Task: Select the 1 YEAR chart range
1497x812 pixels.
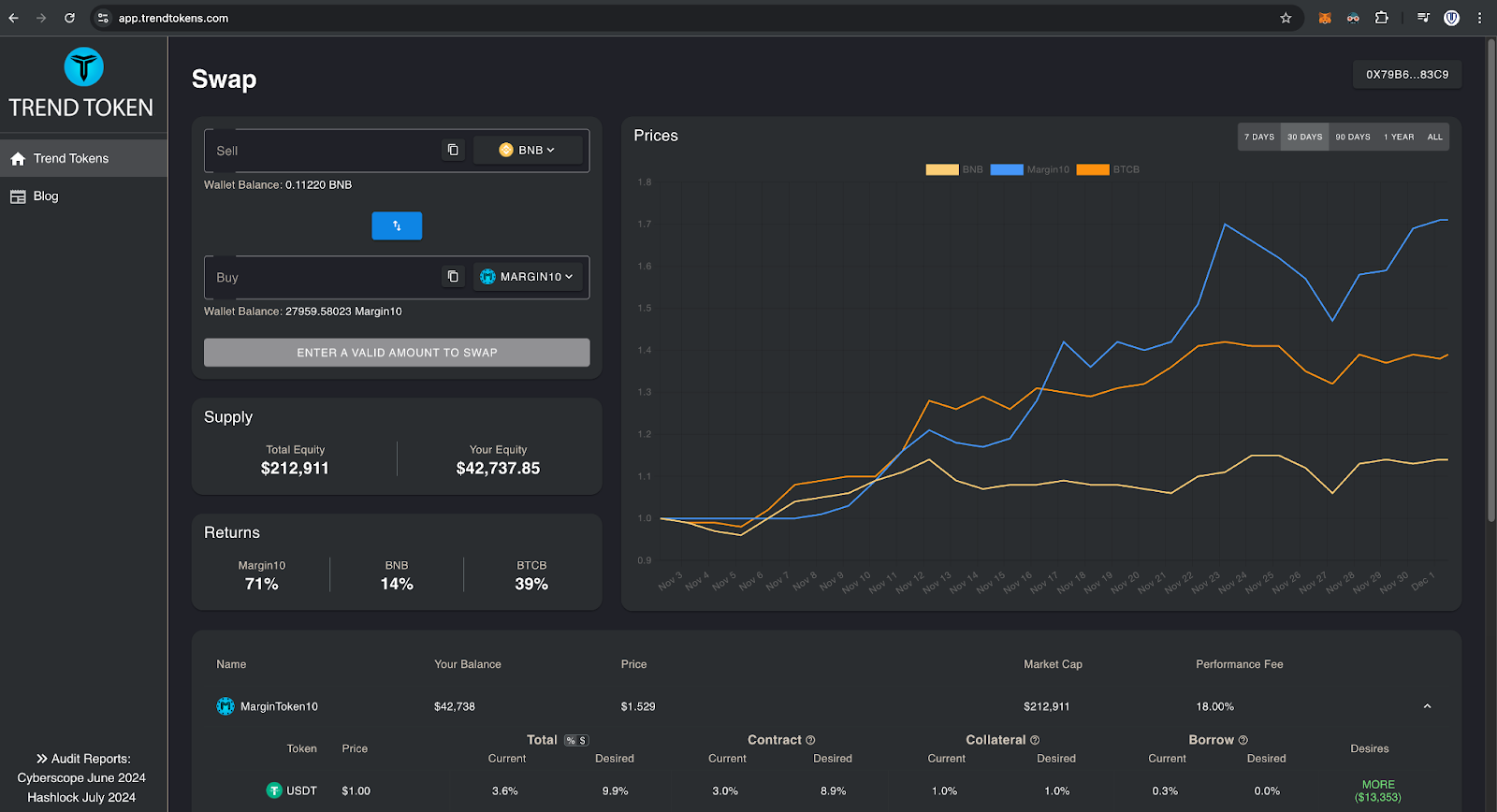Action: pyautogui.click(x=1399, y=137)
